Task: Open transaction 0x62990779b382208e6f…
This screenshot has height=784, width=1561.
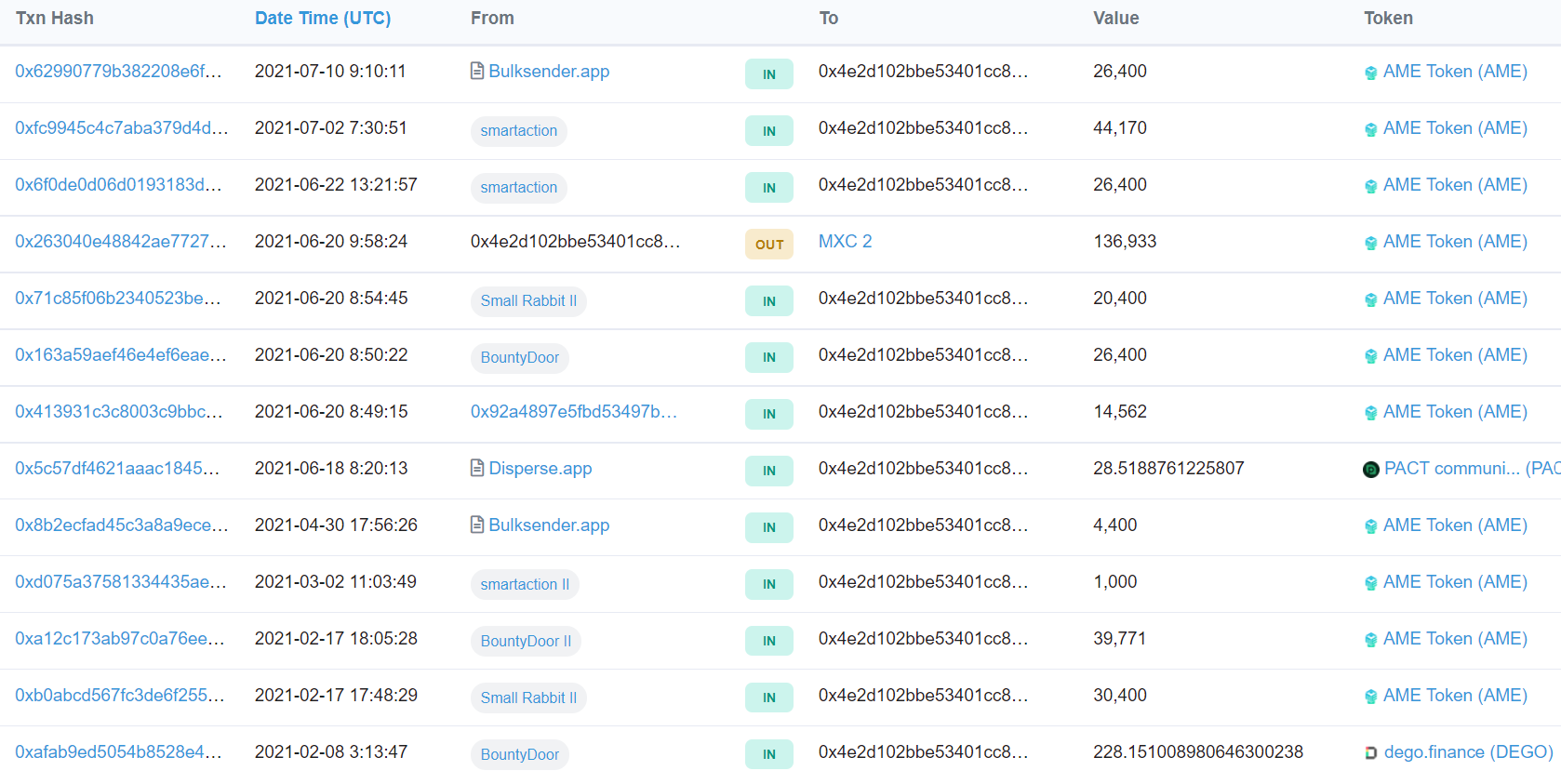Action: (118, 71)
